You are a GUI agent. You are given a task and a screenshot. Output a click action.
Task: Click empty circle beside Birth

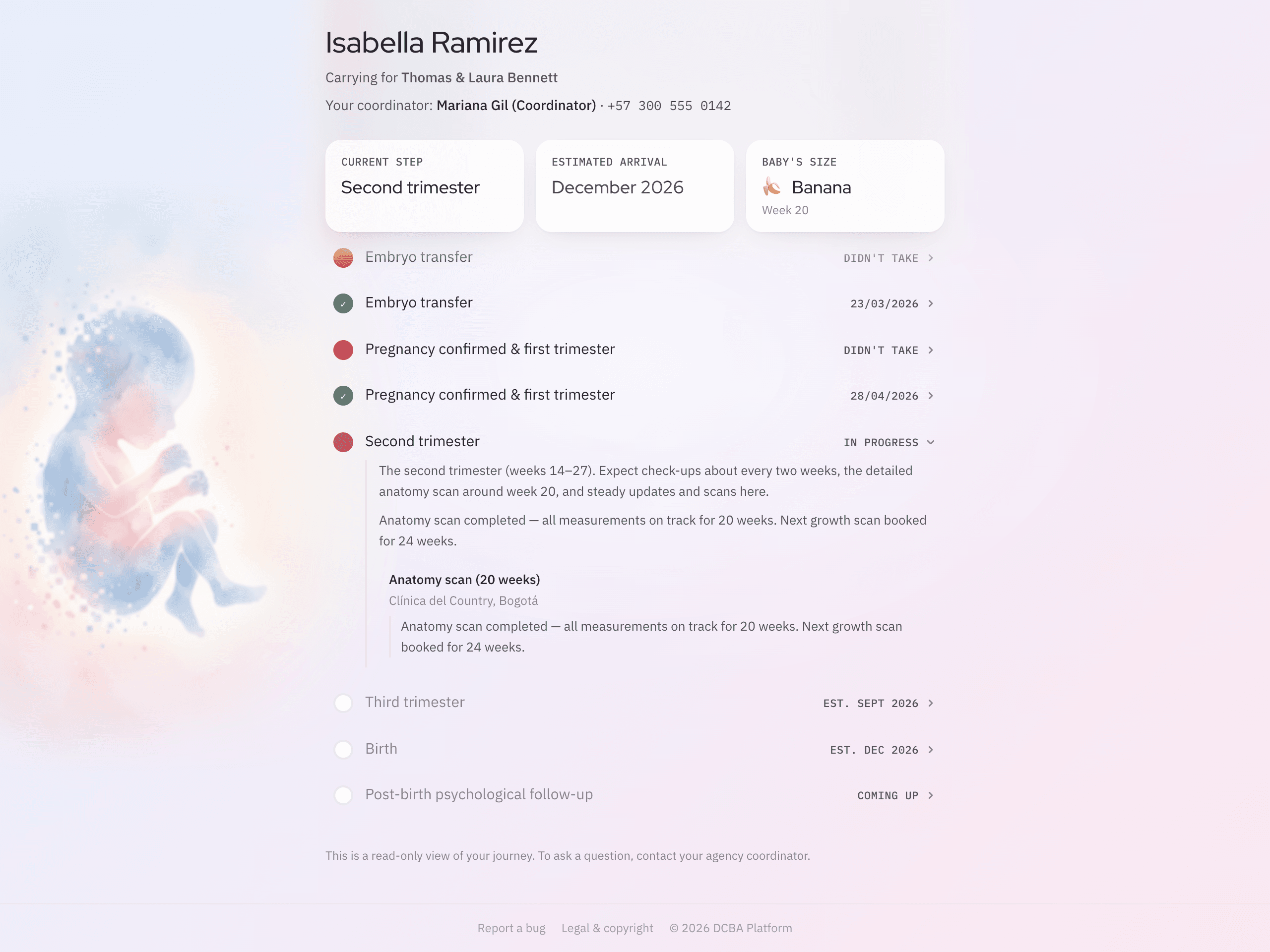(343, 749)
